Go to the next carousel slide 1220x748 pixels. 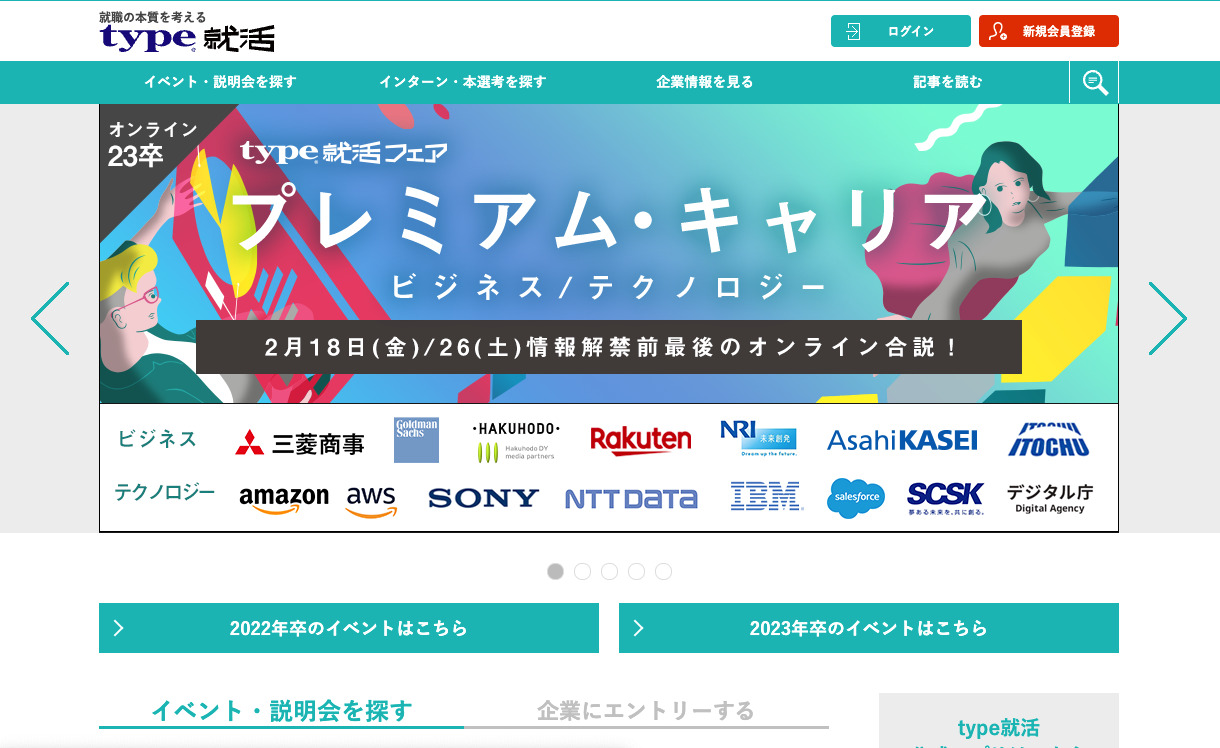coord(1167,318)
